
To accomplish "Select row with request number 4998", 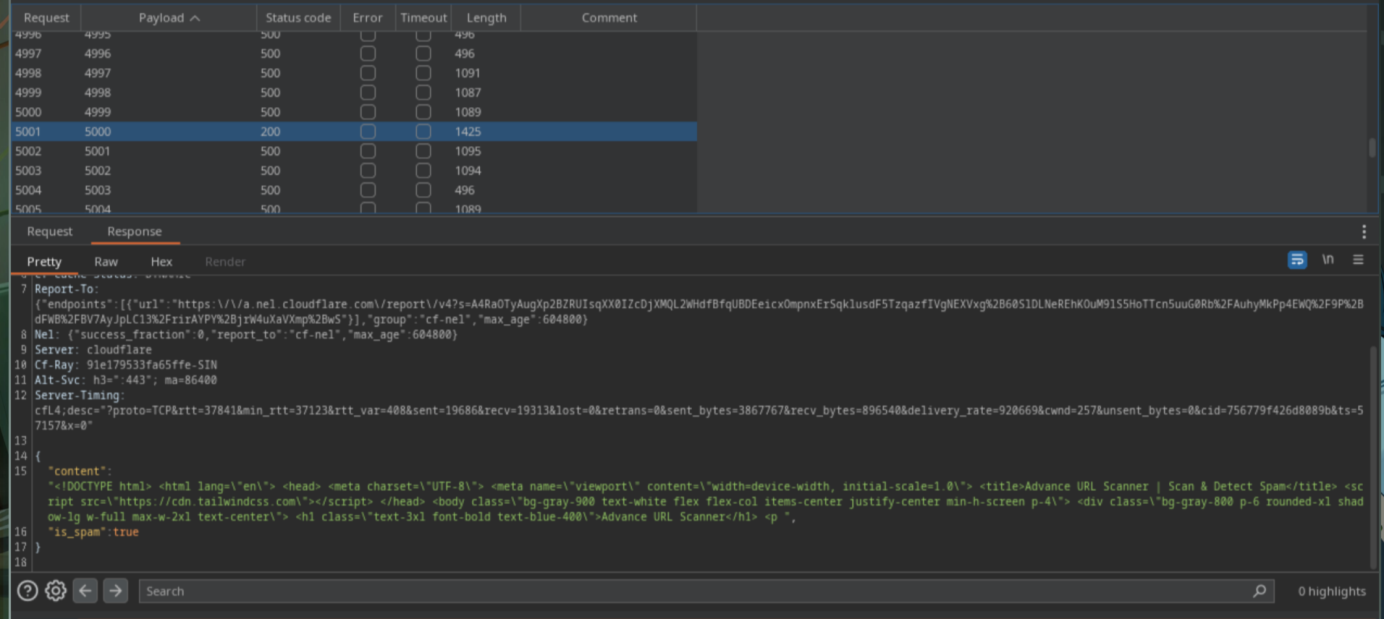I will (x=354, y=73).
